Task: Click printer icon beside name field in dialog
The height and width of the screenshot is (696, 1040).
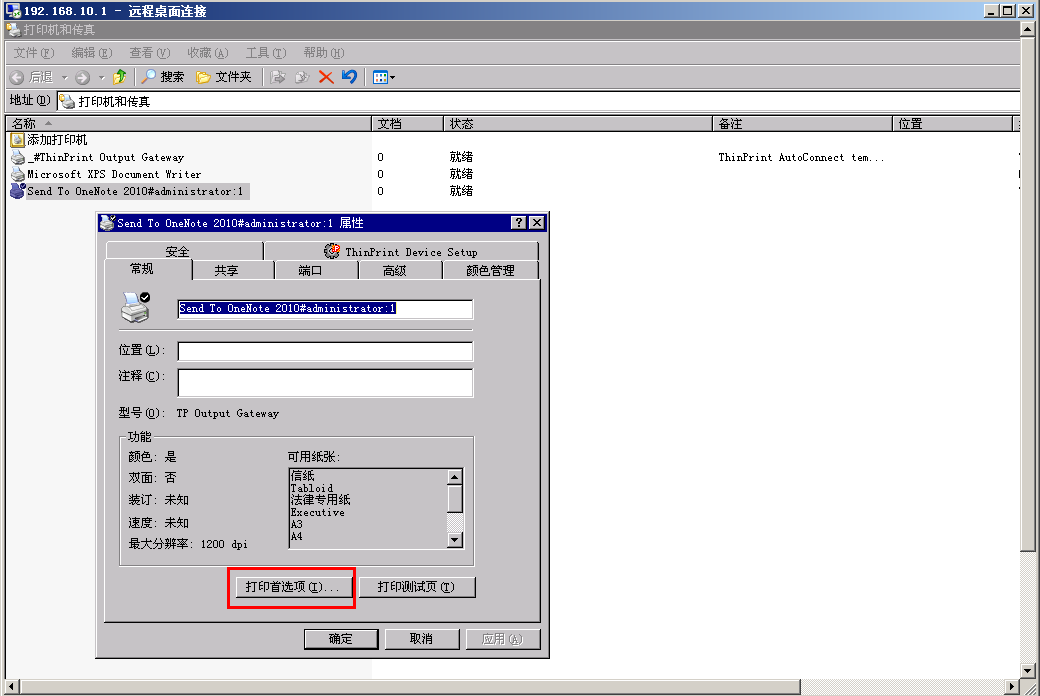Action: (x=136, y=307)
